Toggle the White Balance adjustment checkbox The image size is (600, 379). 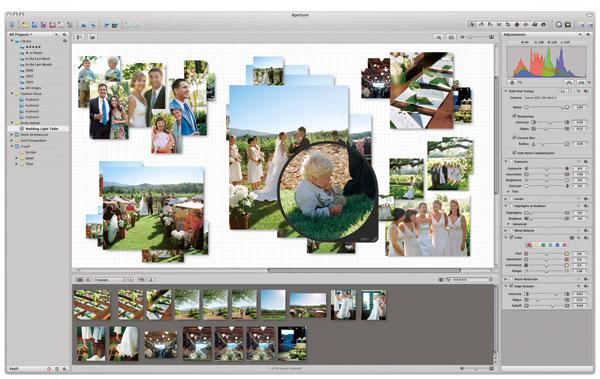point(511,230)
